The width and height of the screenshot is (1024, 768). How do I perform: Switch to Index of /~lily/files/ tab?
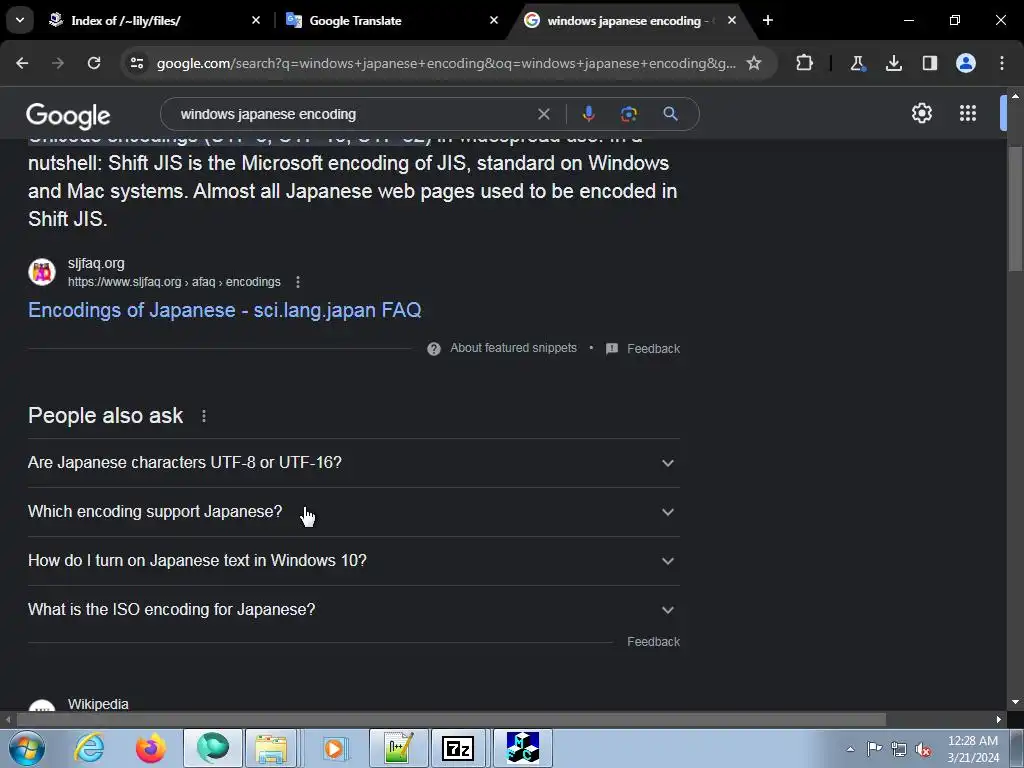(x=125, y=20)
